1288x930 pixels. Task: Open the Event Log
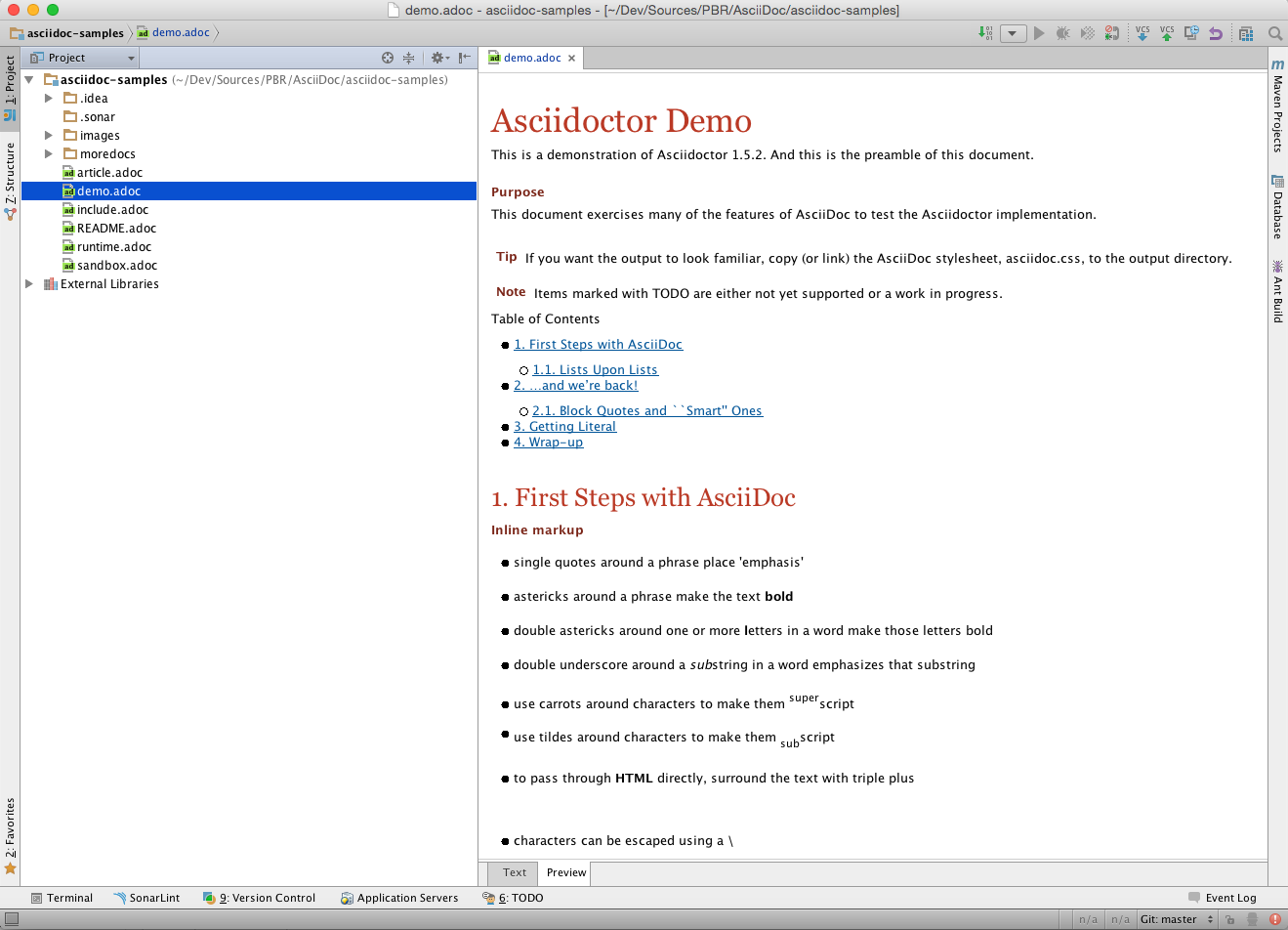1223,898
